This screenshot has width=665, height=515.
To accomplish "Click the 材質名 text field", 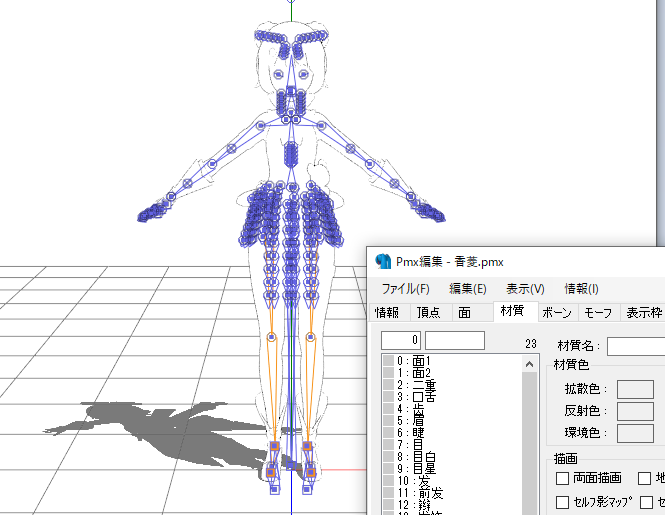I will (636, 346).
